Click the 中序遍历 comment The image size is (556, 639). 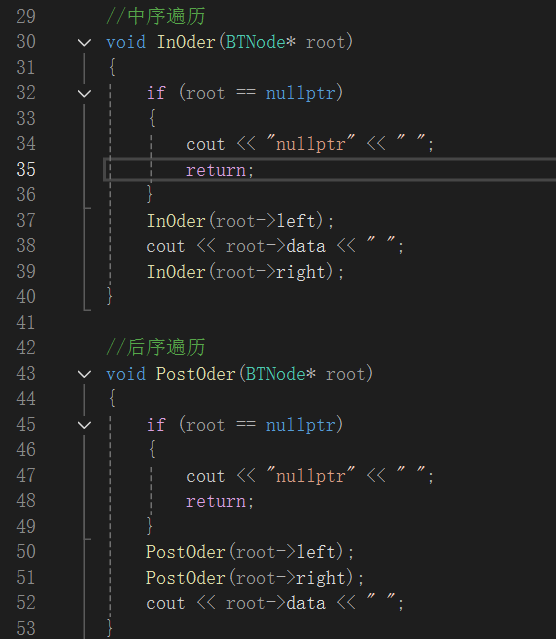(x=156, y=17)
